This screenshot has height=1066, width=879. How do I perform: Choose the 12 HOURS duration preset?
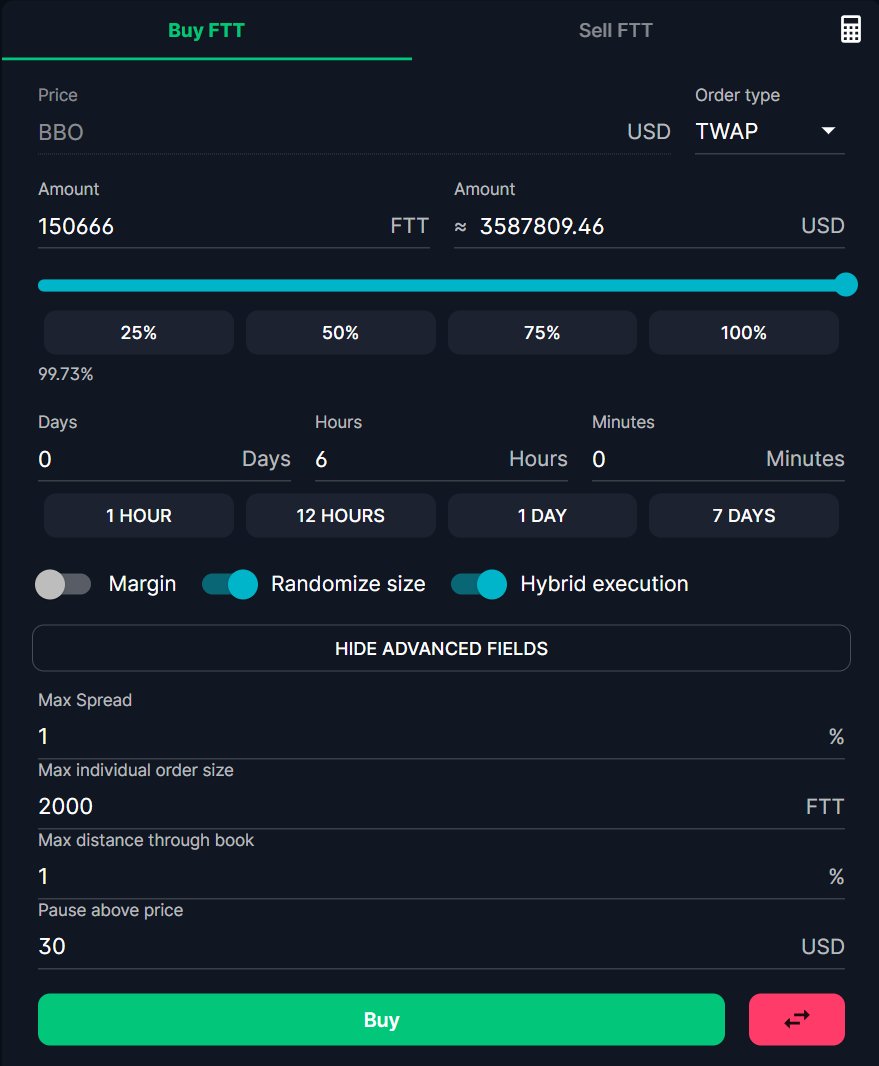341,515
